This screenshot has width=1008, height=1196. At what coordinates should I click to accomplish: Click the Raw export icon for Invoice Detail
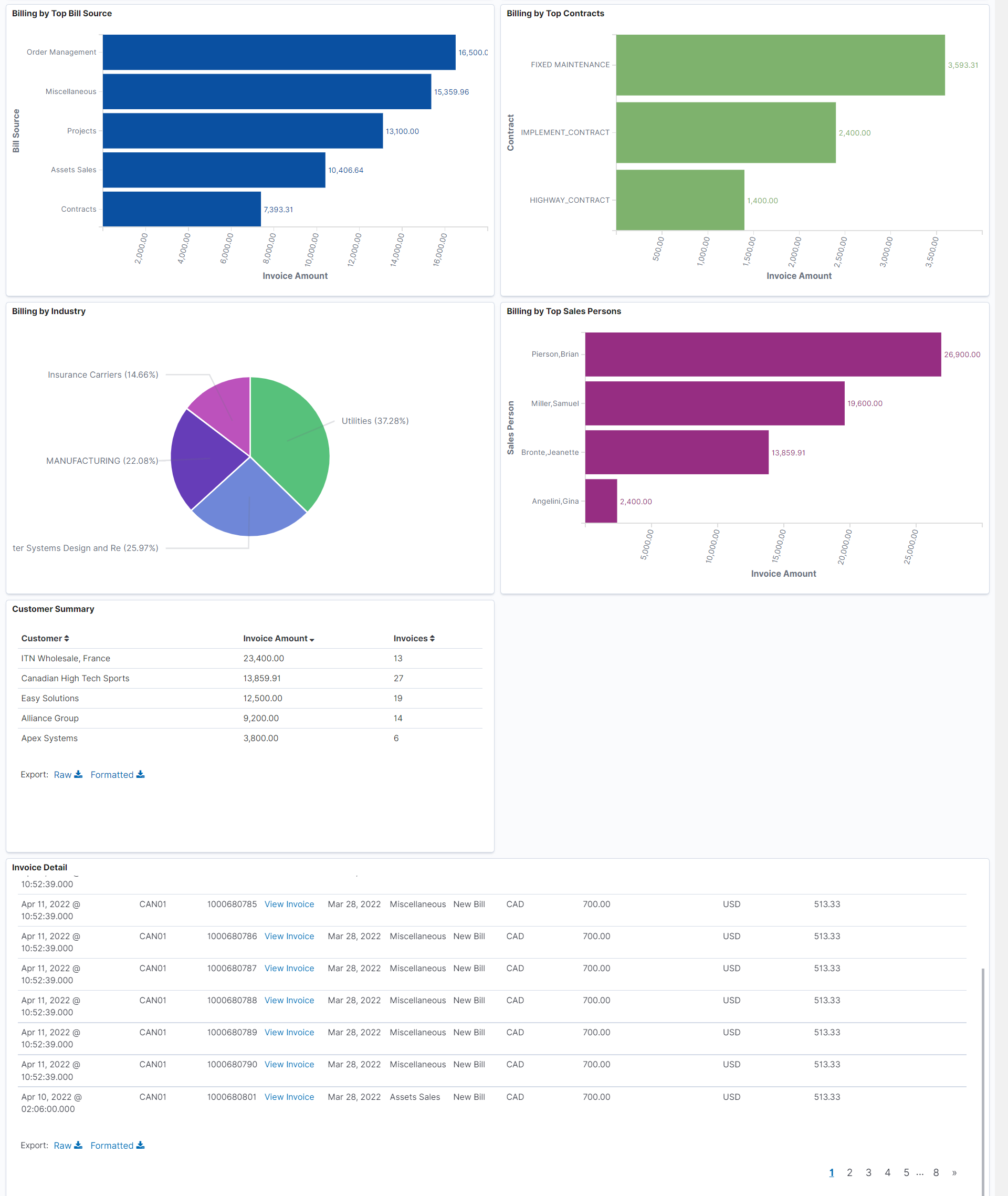pyautogui.click(x=79, y=1145)
